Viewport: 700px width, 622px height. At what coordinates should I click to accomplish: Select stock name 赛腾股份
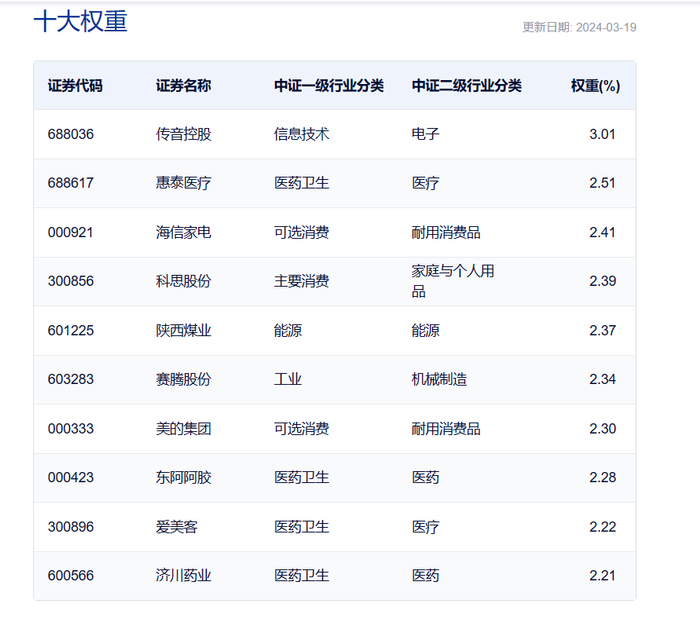coord(183,380)
